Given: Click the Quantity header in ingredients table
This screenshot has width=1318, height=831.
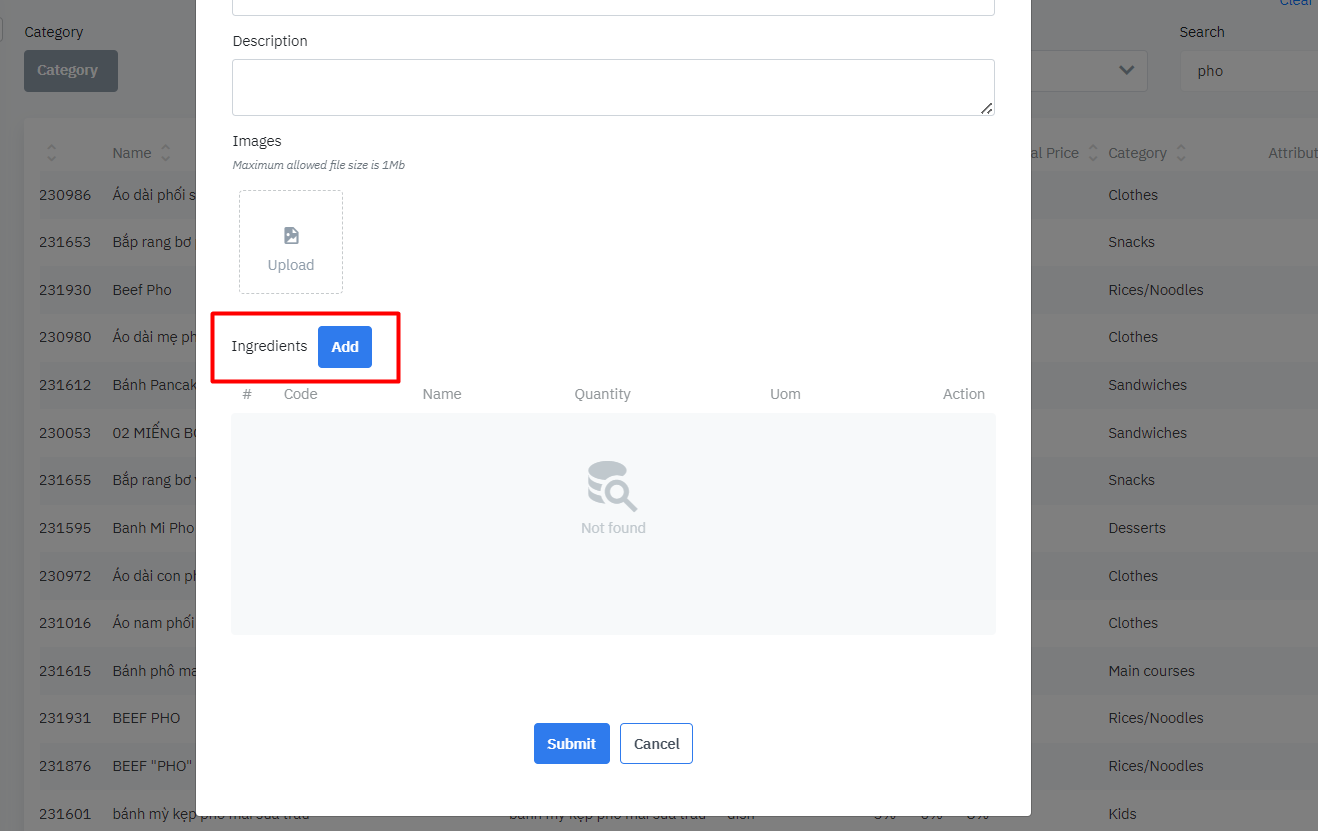Looking at the screenshot, I should pos(602,394).
